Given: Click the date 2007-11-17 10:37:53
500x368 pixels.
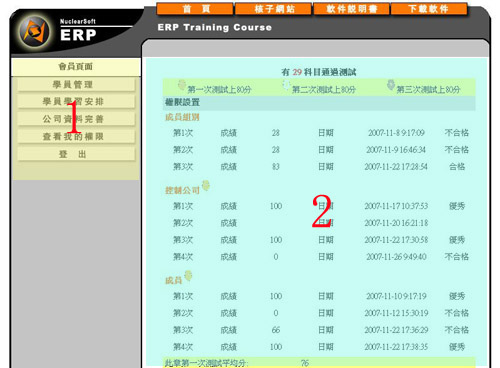Looking at the screenshot, I should [396, 206].
